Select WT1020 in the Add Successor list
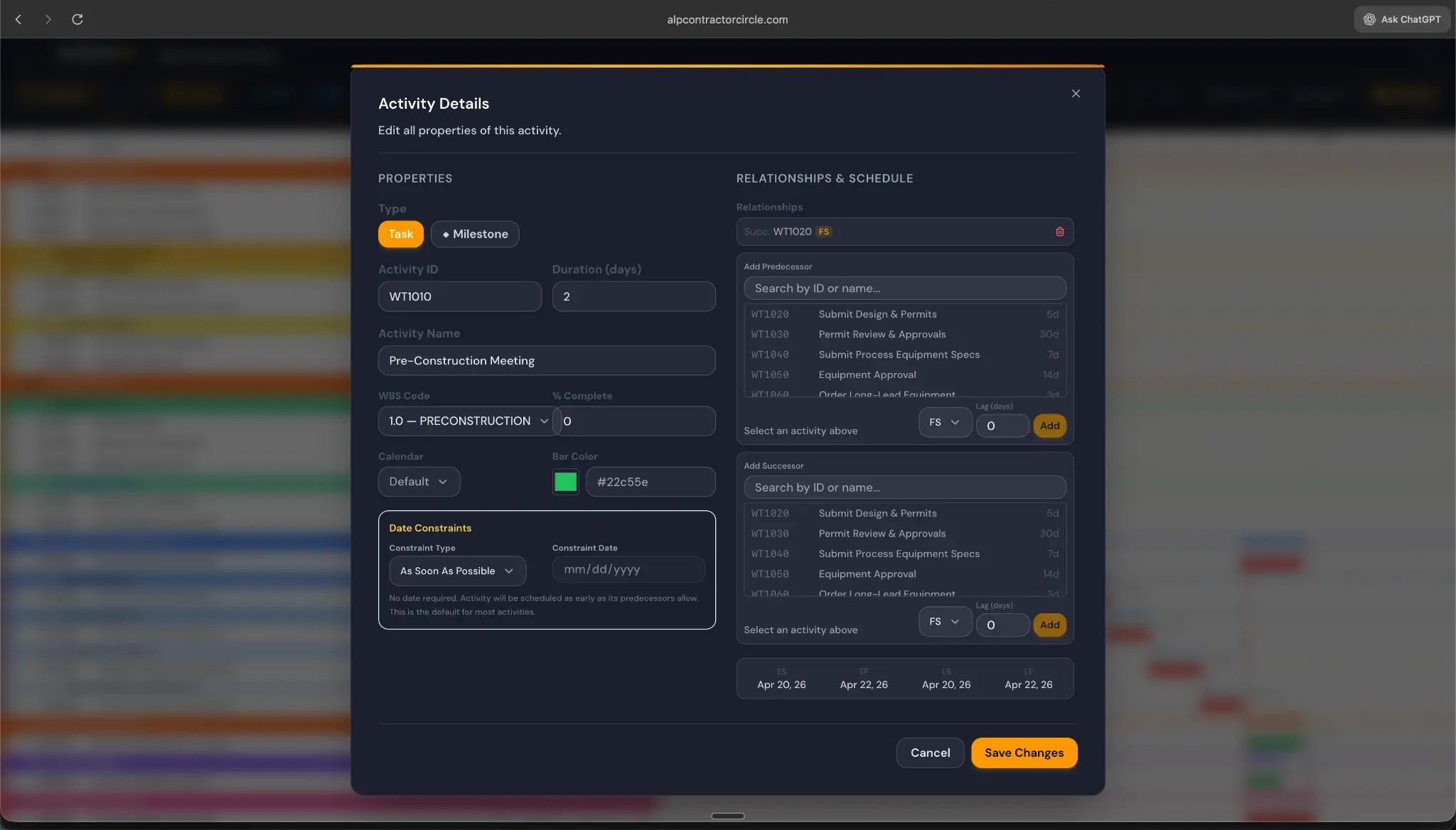Viewport: 1456px width, 830px height. click(905, 513)
